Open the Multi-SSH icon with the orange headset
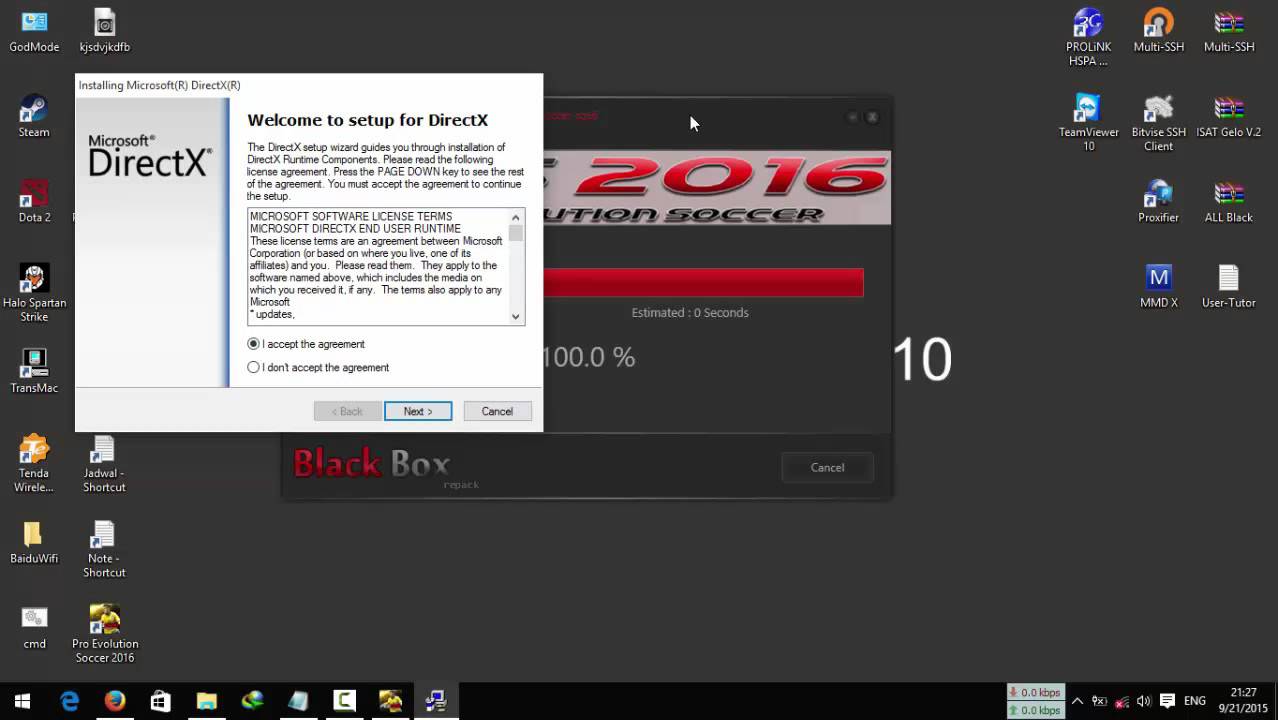 click(x=1158, y=31)
